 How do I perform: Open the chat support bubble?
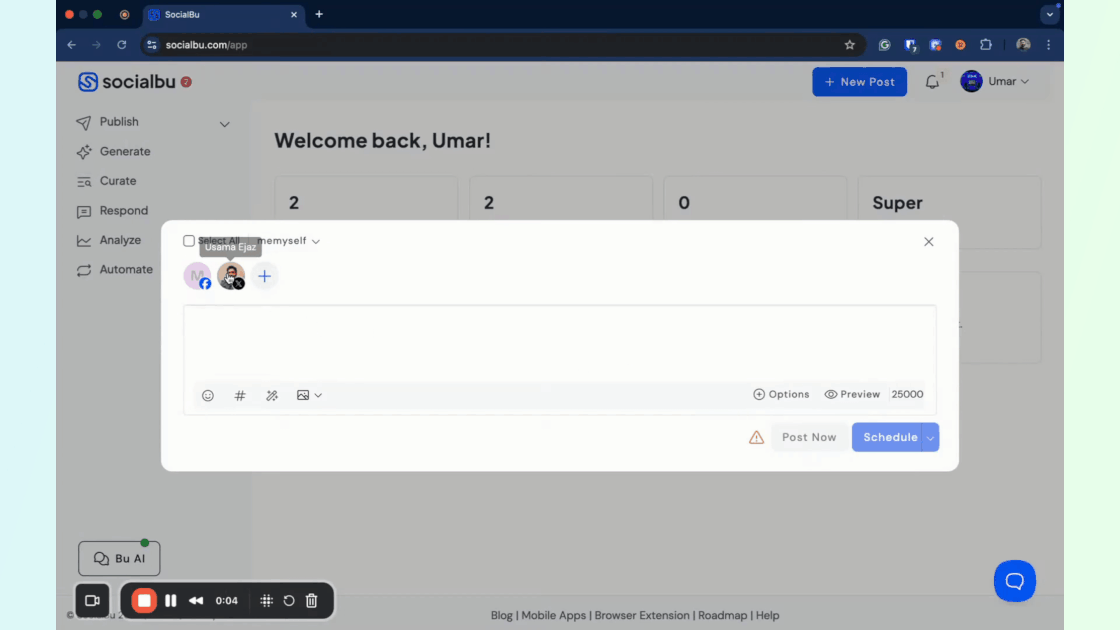(x=1014, y=580)
